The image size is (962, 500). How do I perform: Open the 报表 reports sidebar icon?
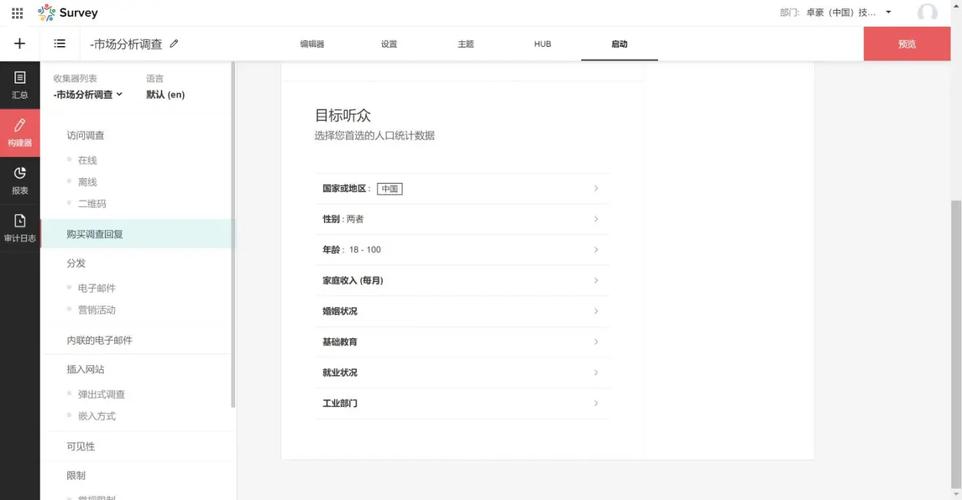[20, 181]
